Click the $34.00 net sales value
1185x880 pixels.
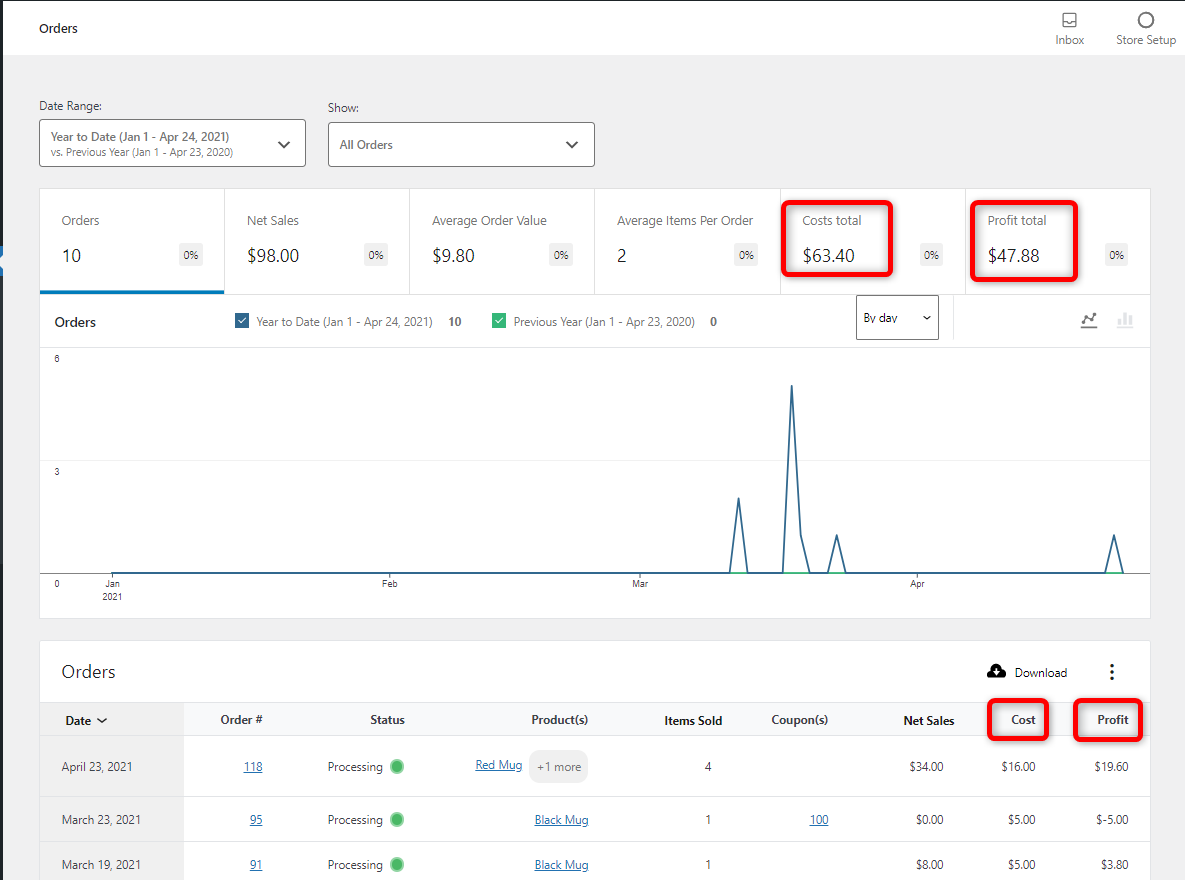[x=926, y=767]
